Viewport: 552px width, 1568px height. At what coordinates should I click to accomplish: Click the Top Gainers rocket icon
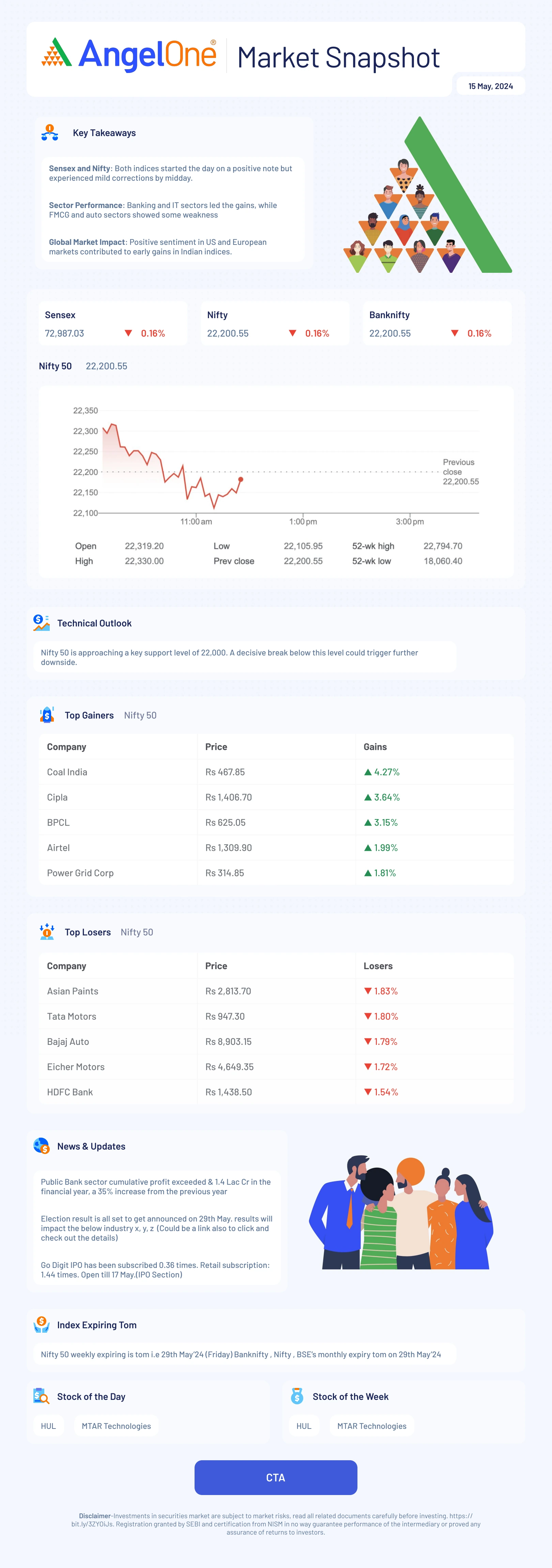tap(47, 715)
